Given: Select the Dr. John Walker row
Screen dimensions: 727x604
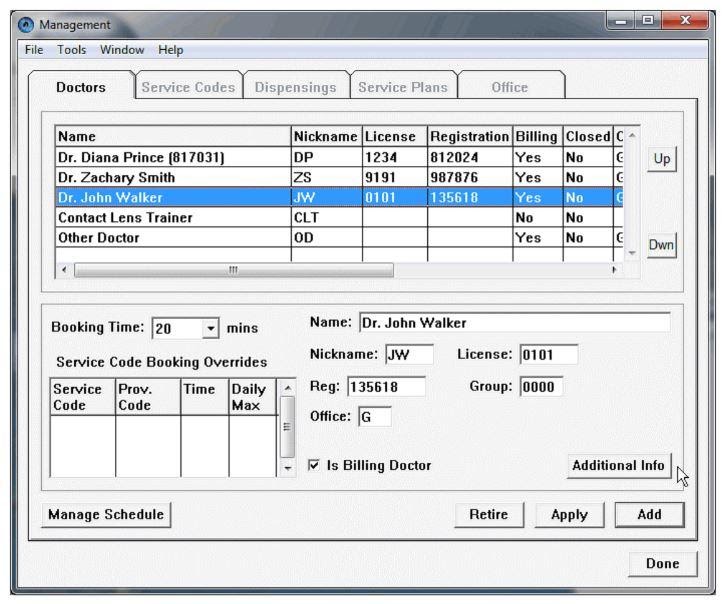Looking at the screenshot, I should coord(339,197).
